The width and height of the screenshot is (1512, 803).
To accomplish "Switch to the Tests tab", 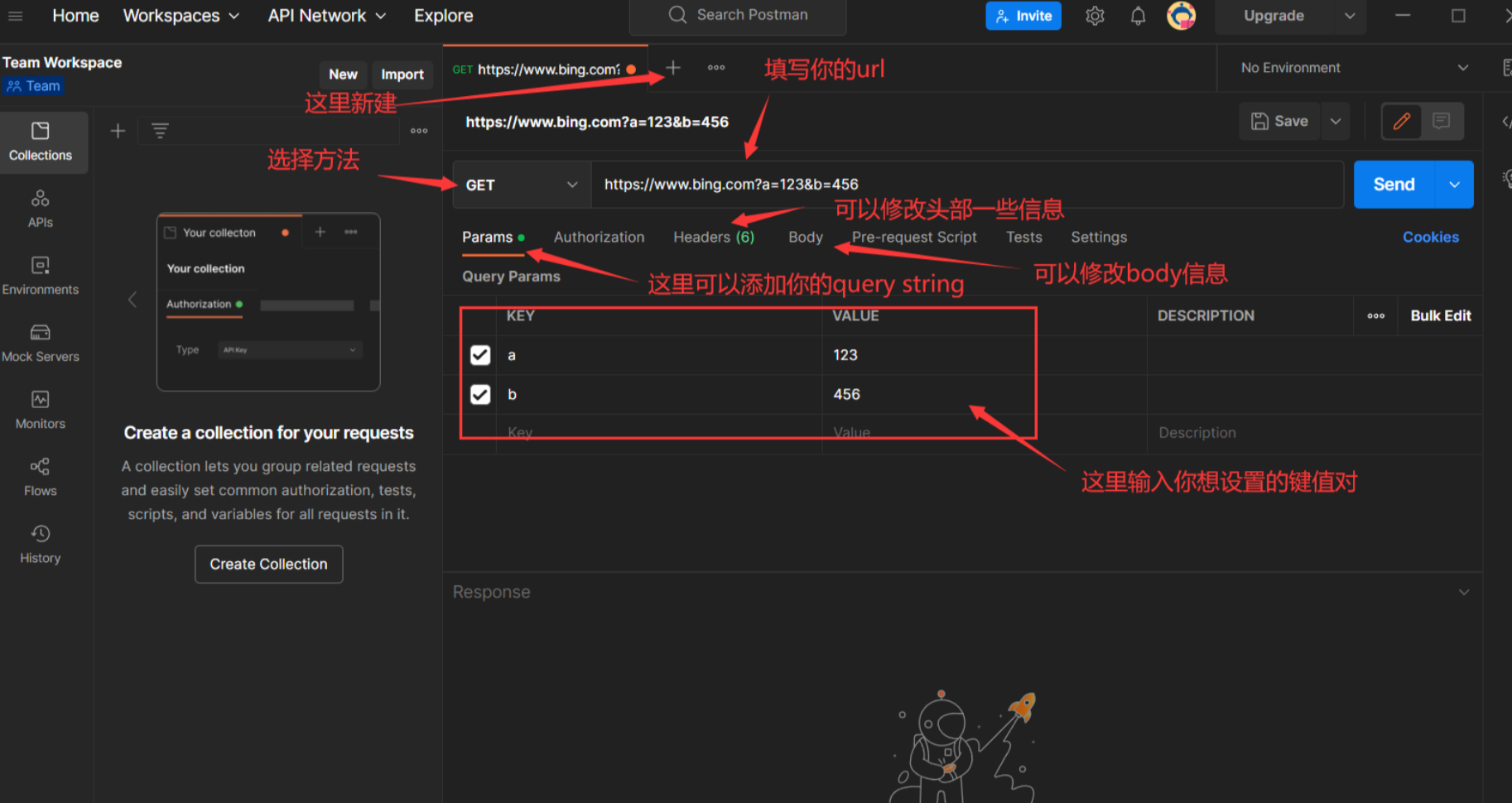I will (1024, 238).
